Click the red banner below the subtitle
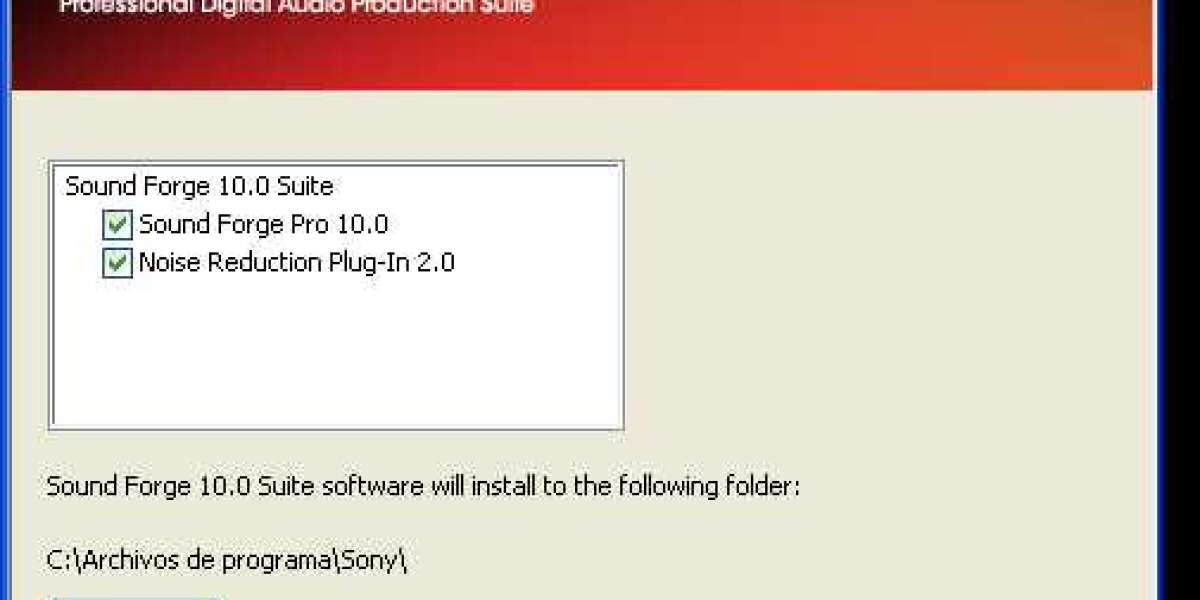Image resolution: width=1200 pixels, height=600 pixels. (580, 55)
